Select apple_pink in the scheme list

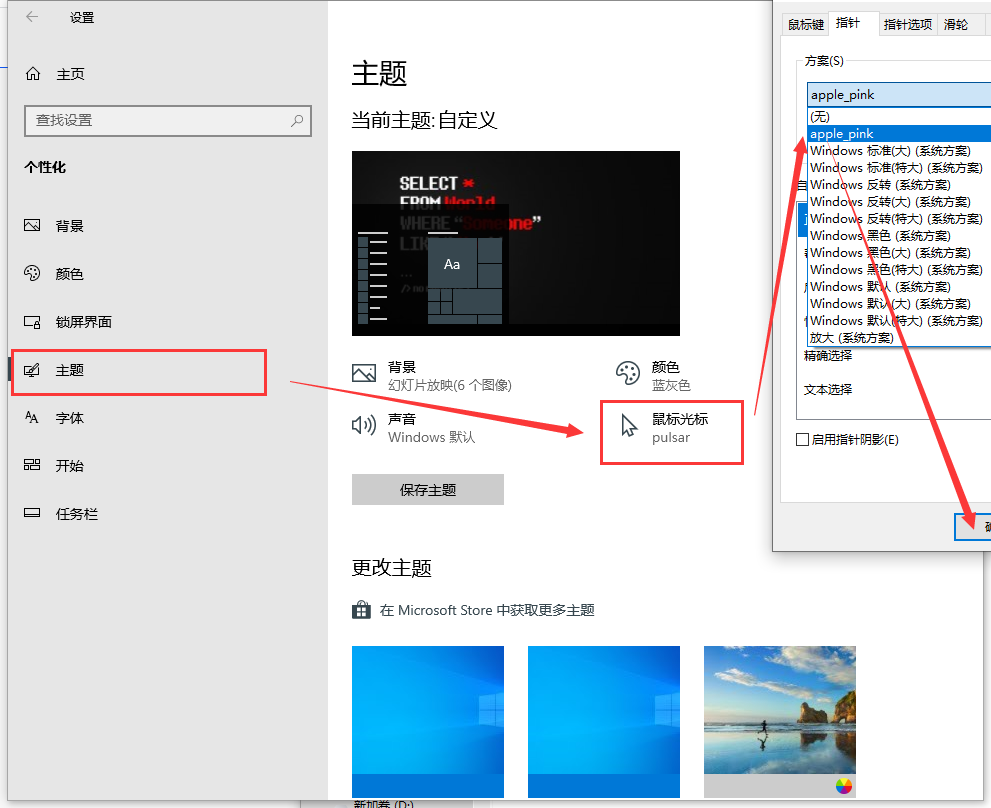pyautogui.click(x=842, y=133)
